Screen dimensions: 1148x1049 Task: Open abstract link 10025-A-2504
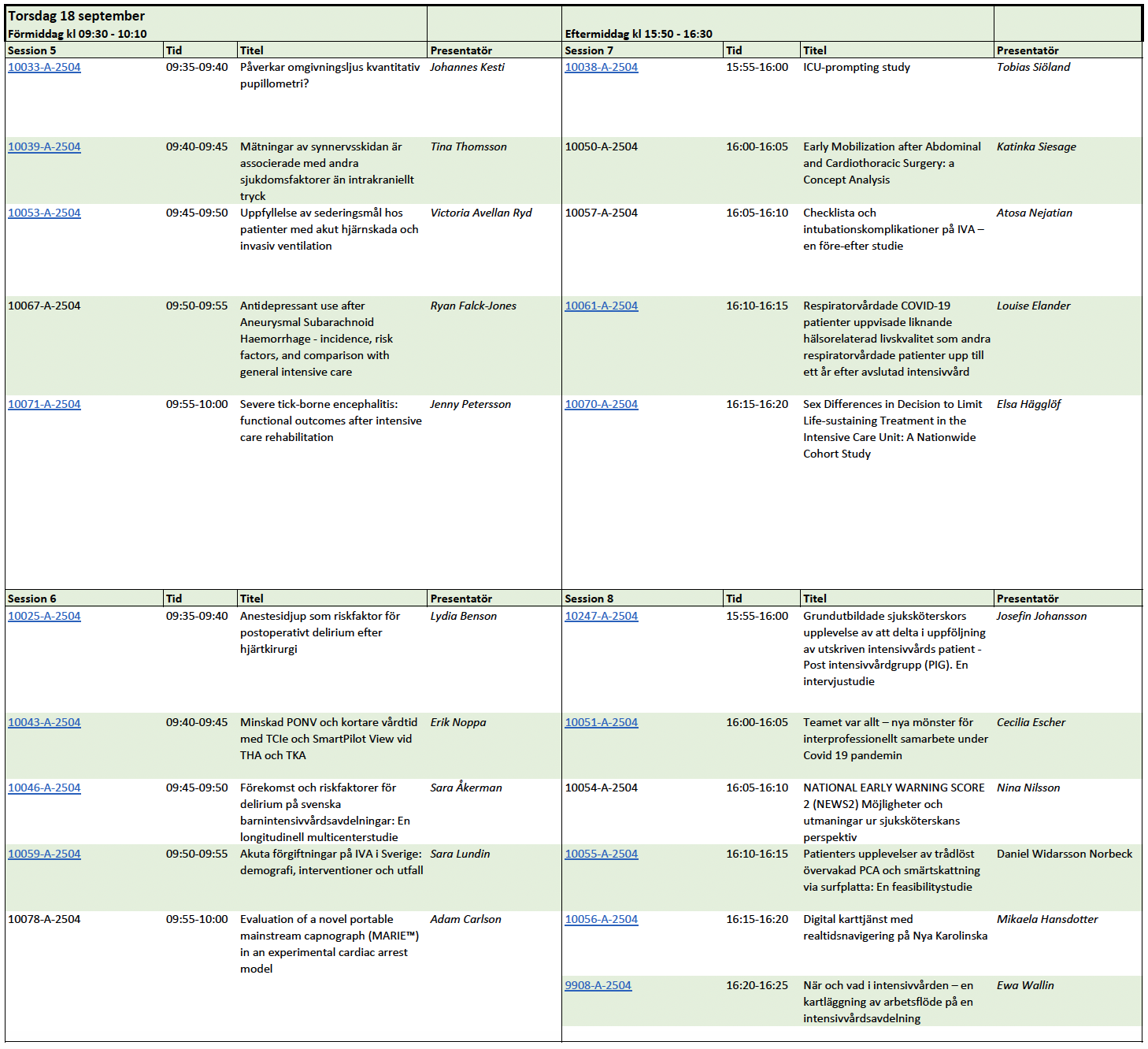(44, 616)
